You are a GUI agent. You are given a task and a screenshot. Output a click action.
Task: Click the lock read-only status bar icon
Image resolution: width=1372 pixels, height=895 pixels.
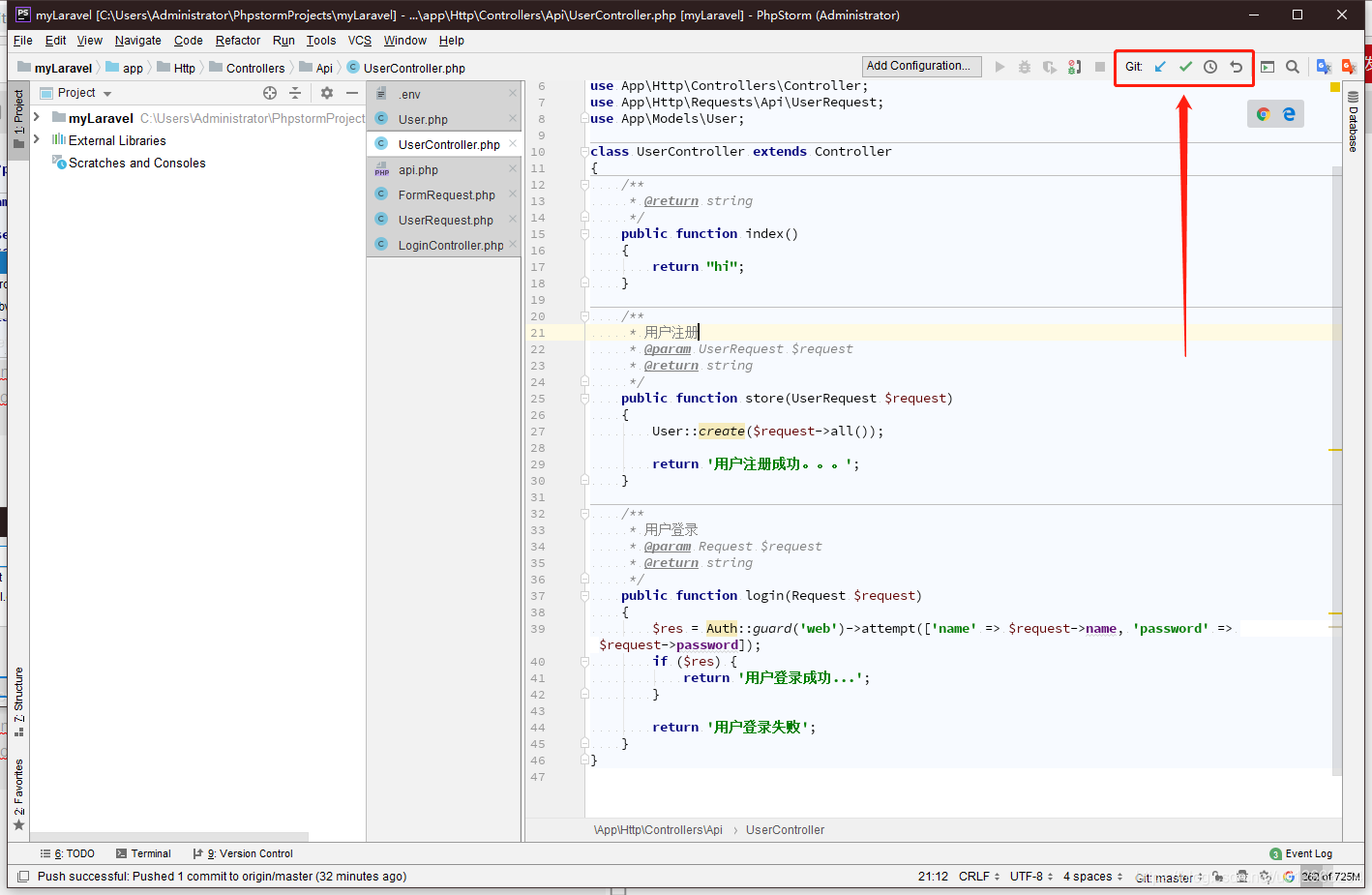(x=1218, y=877)
